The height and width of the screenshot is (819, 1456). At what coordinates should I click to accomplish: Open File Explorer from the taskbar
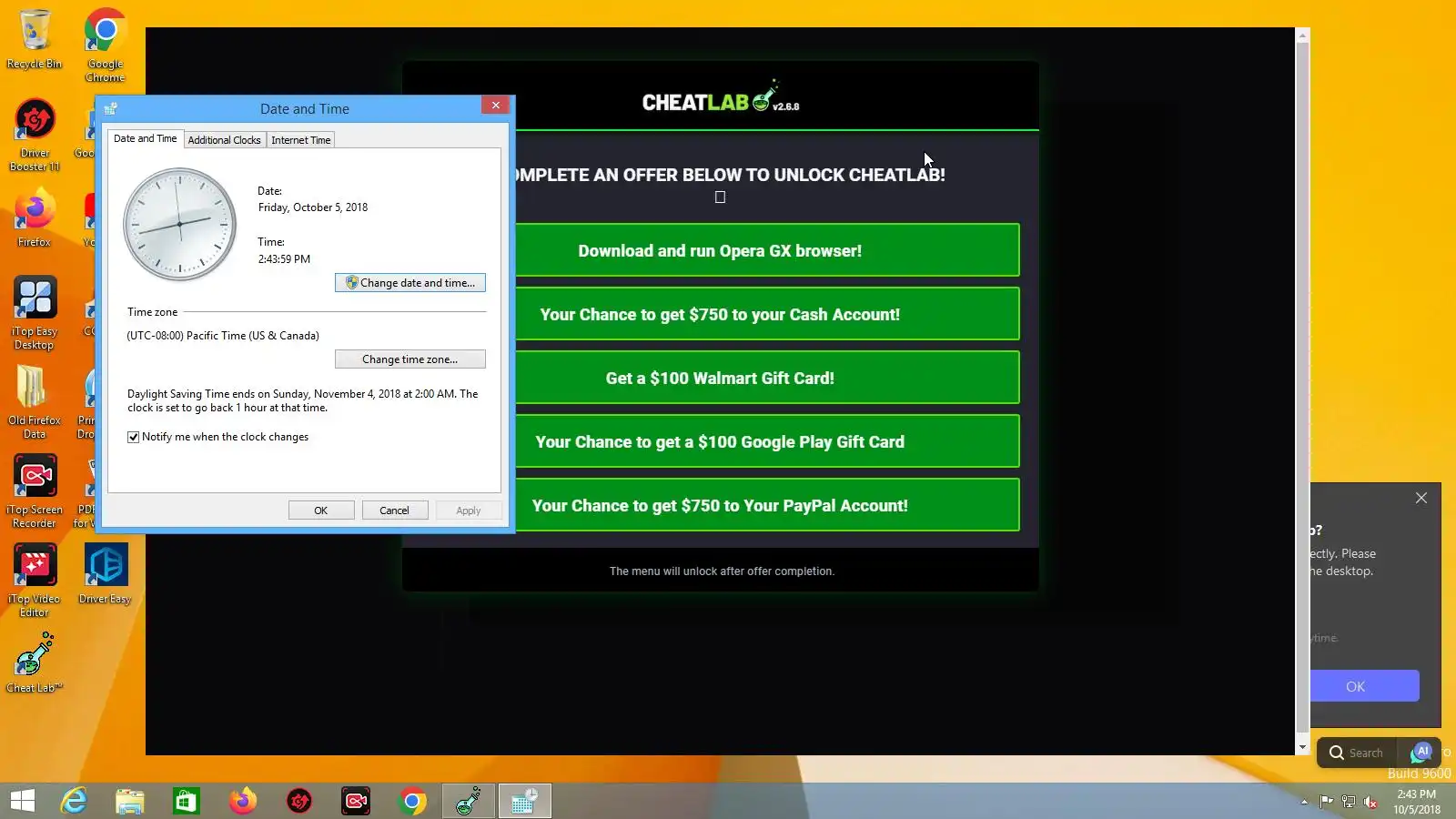pos(130,801)
